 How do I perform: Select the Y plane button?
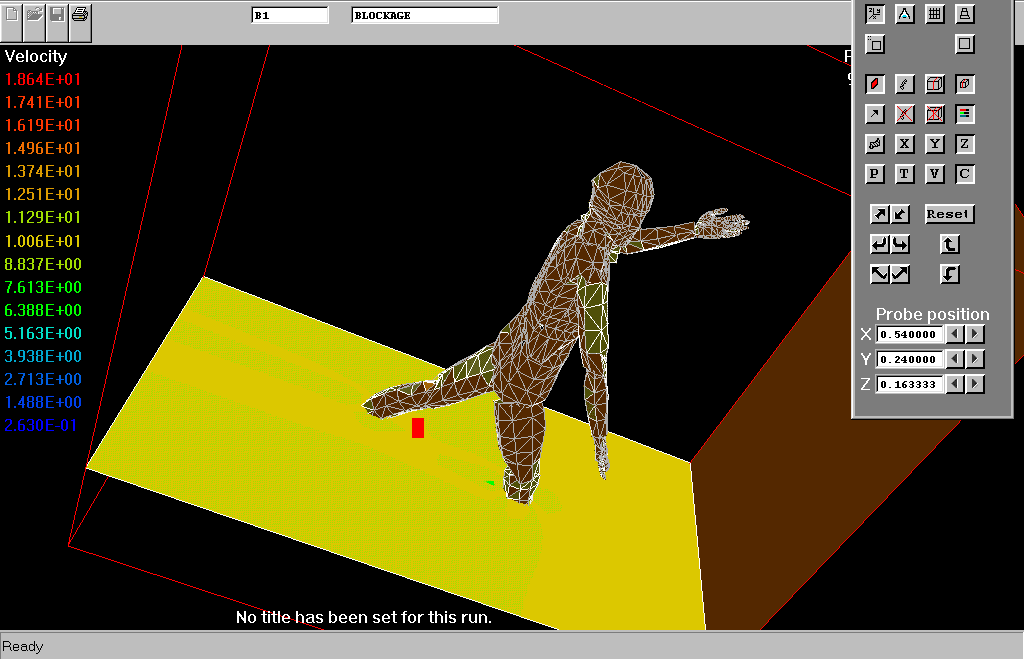pyautogui.click(x=935, y=144)
